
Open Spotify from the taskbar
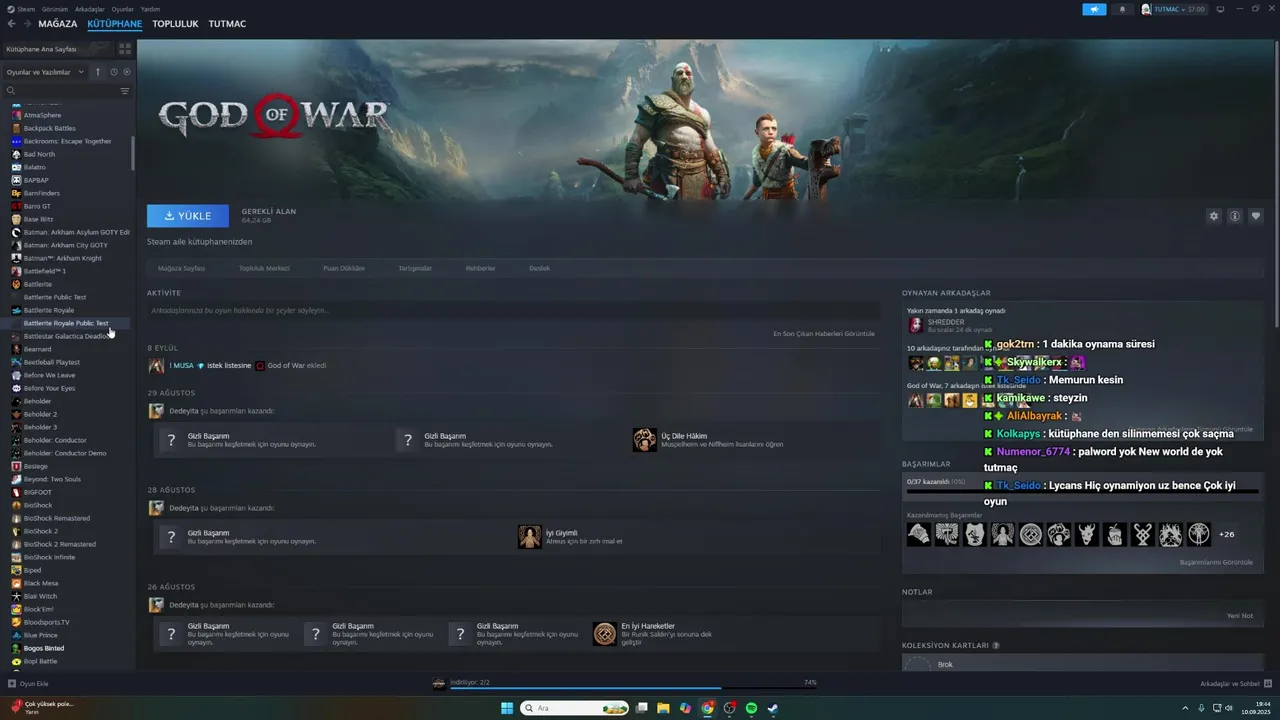coord(751,708)
